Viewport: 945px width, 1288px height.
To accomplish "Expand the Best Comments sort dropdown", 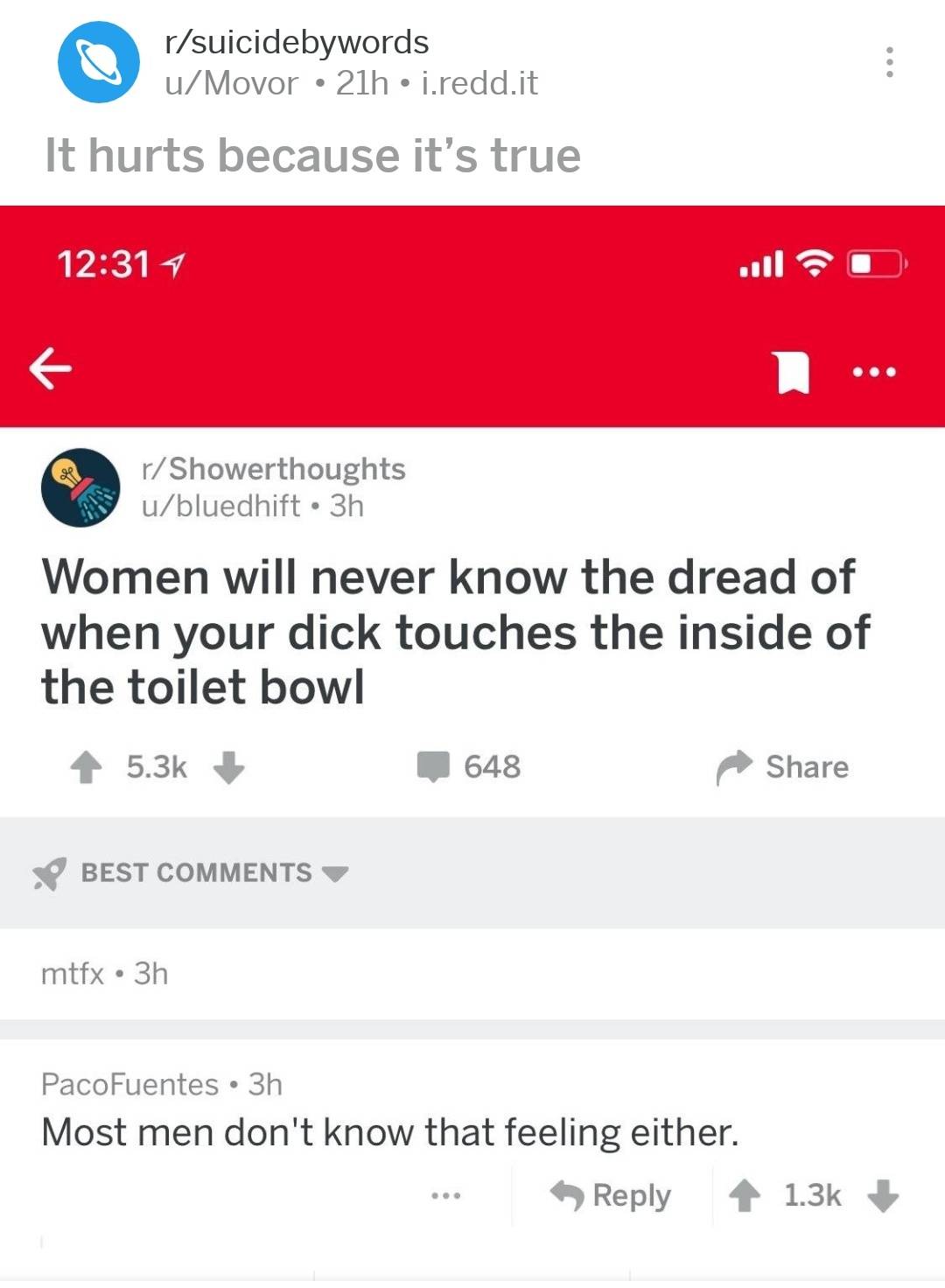I will [x=335, y=873].
